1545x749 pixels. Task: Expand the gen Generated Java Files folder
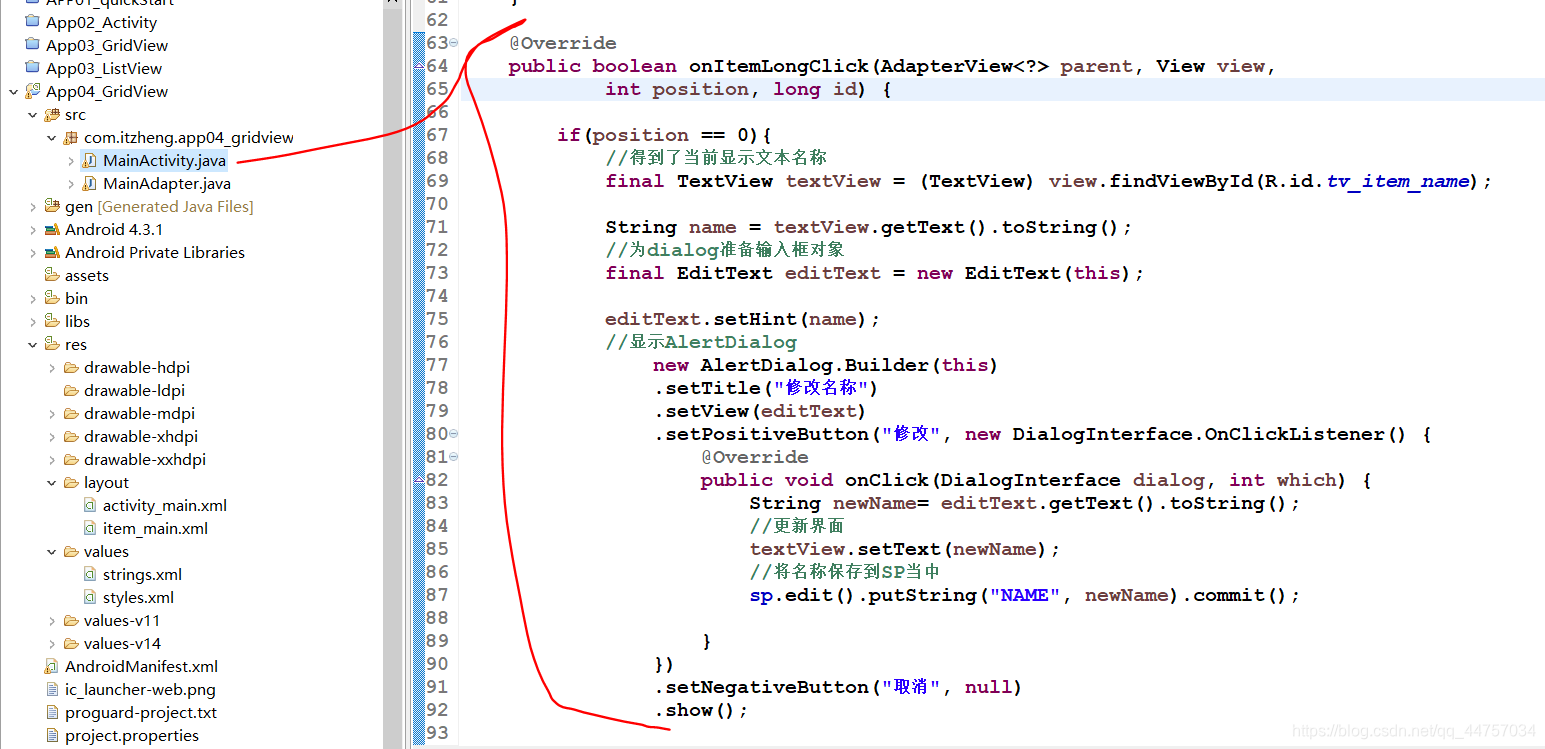(32, 206)
